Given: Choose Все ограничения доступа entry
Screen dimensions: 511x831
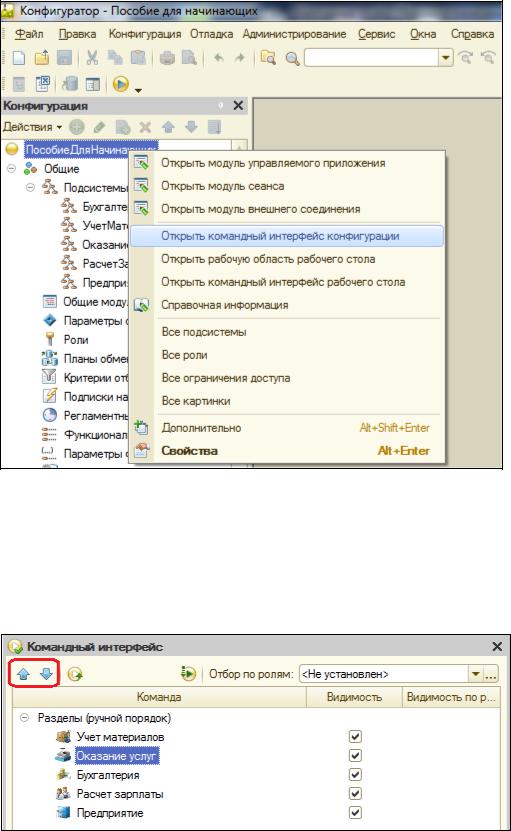Looking at the screenshot, I should pos(287,378).
